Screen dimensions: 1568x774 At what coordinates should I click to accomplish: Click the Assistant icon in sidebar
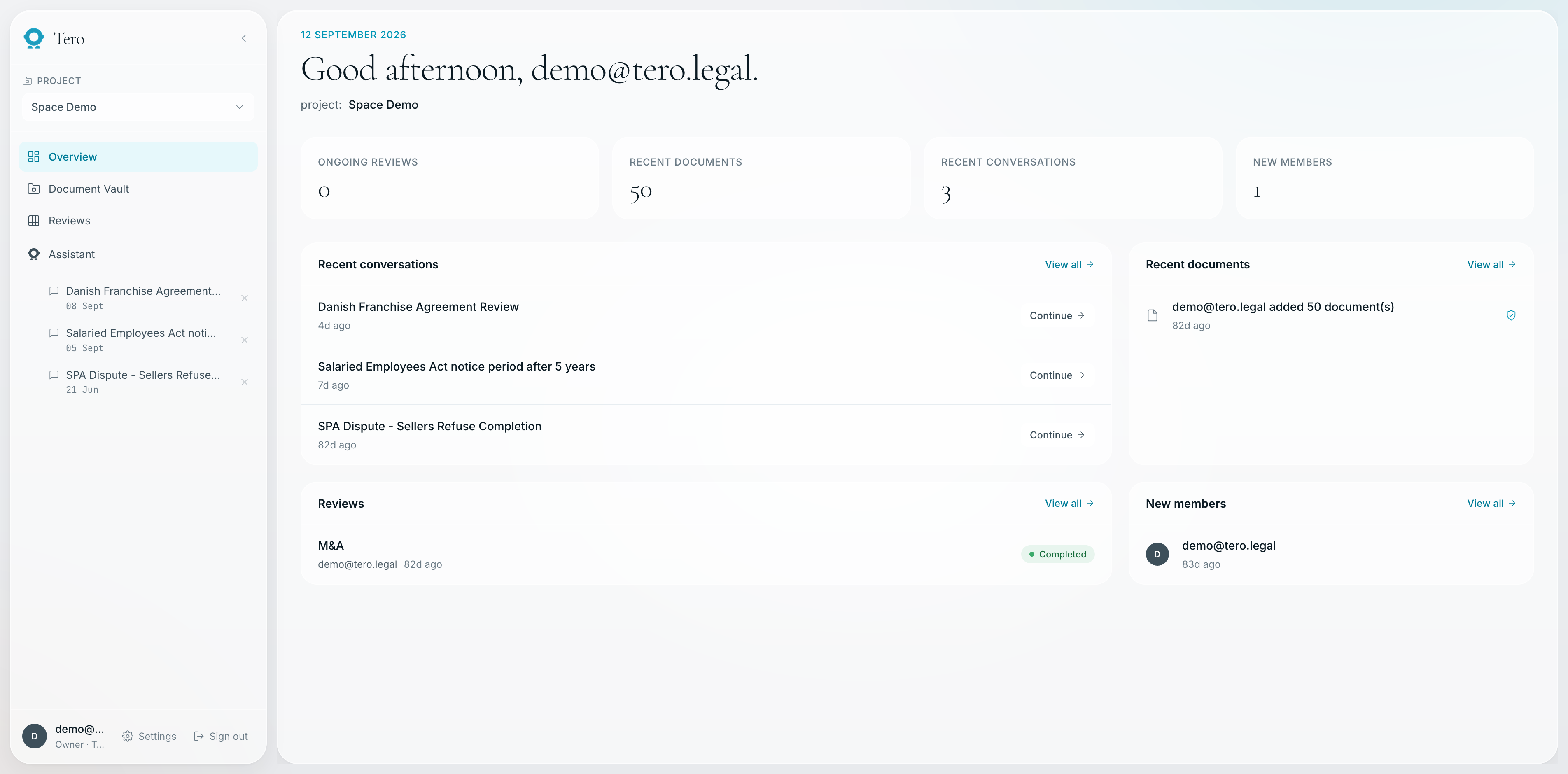[x=33, y=254]
